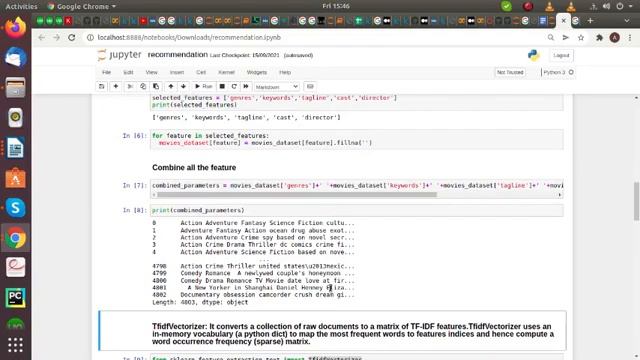Move selected cell down with the arrow icon
The image size is (640, 360).
(x=183, y=87)
